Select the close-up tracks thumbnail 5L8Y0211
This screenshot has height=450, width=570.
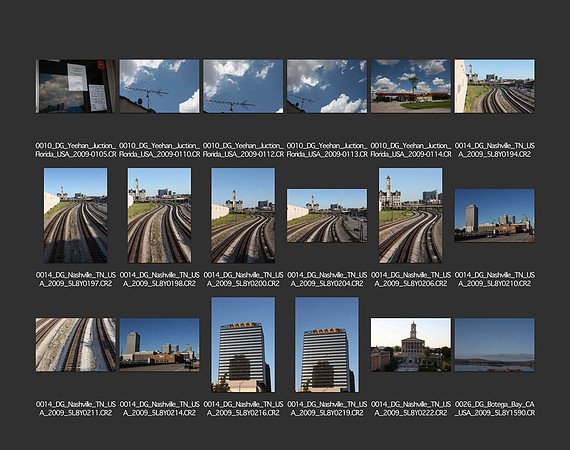point(76,345)
